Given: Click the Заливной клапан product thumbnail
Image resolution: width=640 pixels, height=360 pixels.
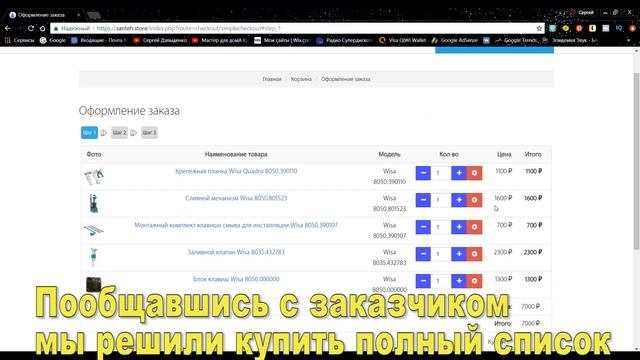Looking at the screenshot, I should click(x=94, y=257).
